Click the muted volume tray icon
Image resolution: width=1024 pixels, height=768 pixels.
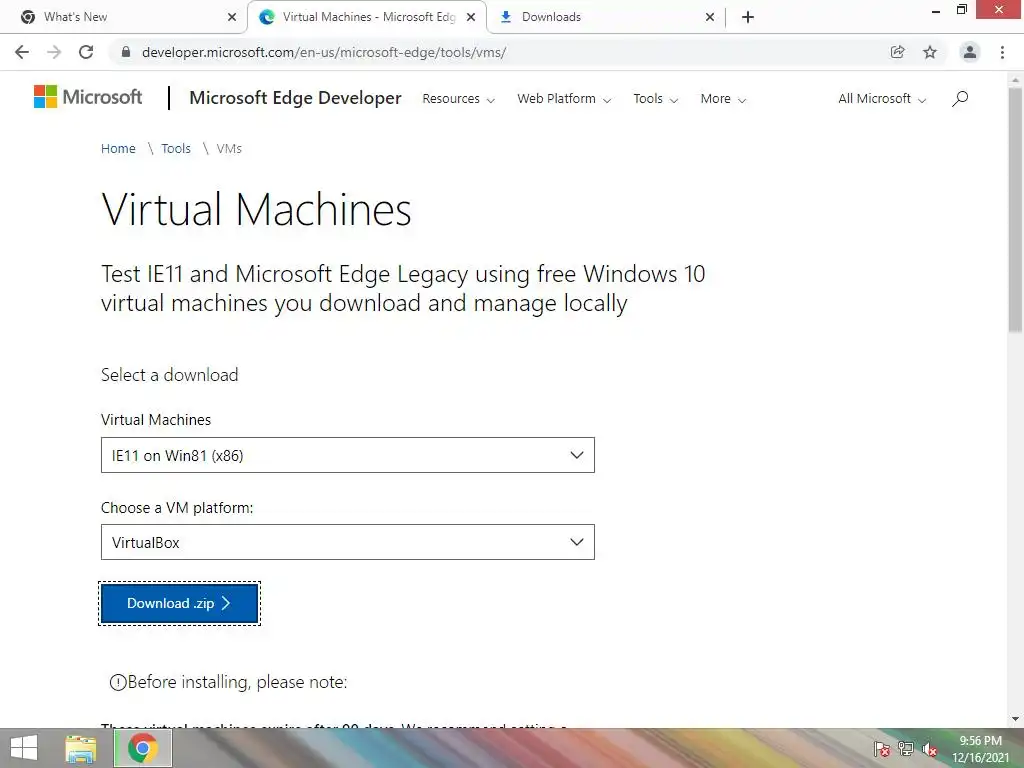pyautogui.click(x=930, y=750)
